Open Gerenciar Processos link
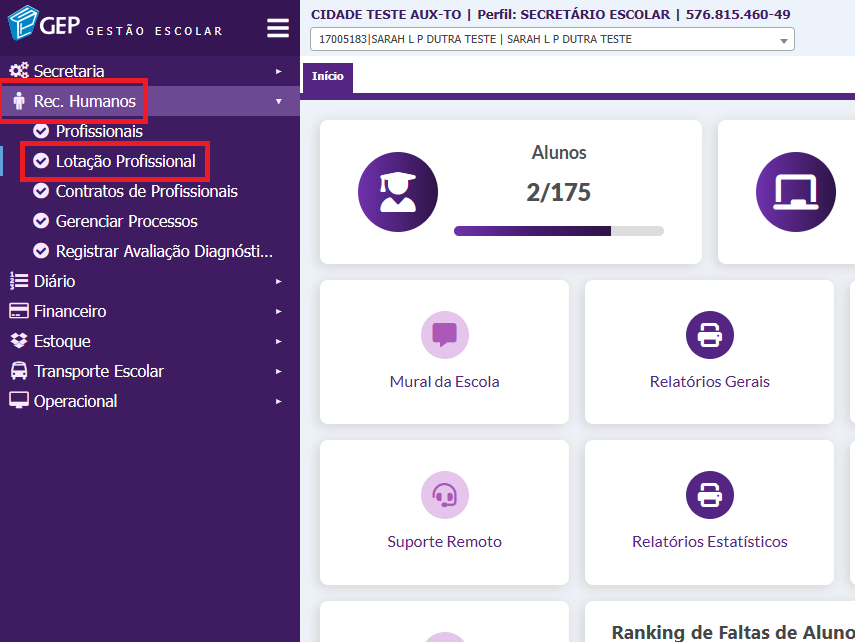 (x=126, y=221)
